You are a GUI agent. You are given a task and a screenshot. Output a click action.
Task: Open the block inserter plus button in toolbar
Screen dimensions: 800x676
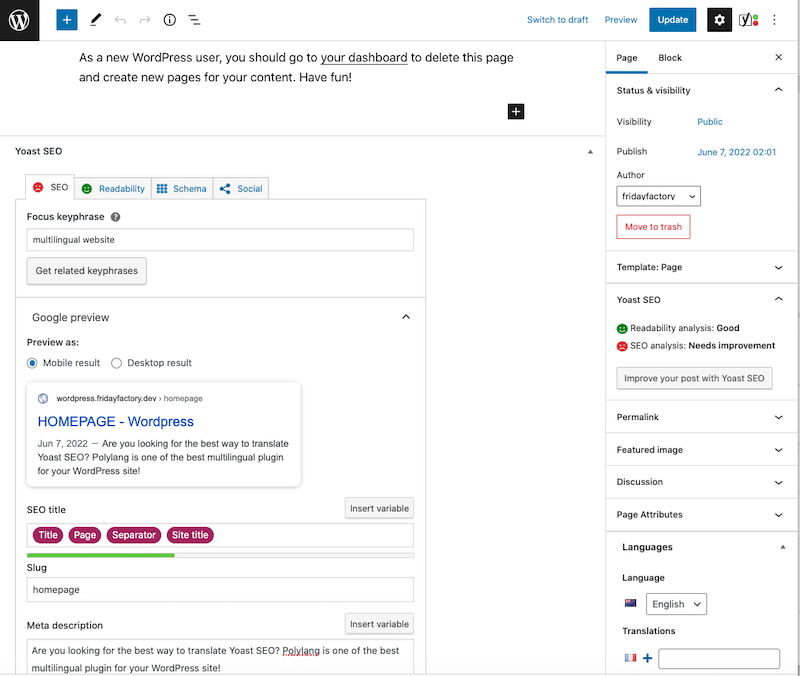click(67, 20)
